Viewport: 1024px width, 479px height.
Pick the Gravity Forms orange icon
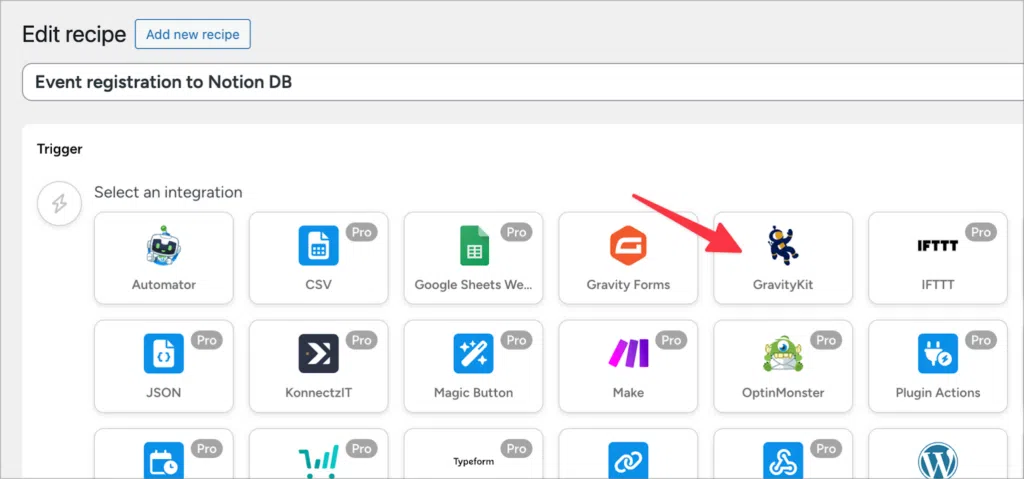[628, 246]
